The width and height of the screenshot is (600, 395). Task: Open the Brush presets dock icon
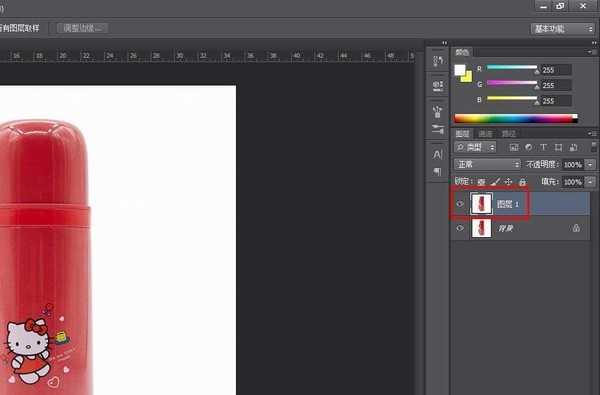point(438,130)
